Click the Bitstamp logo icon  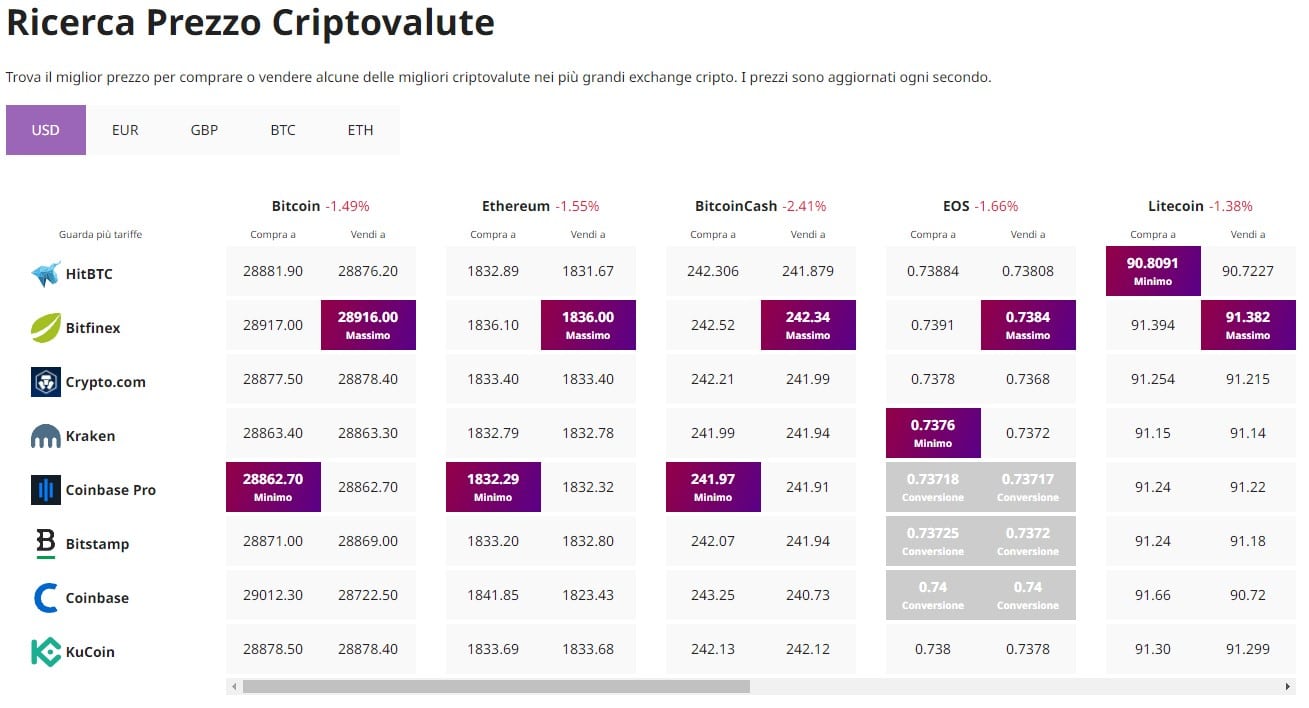coord(46,544)
